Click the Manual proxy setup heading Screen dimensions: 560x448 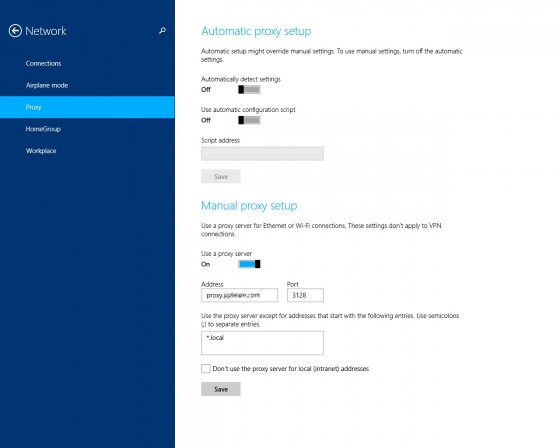pos(249,206)
